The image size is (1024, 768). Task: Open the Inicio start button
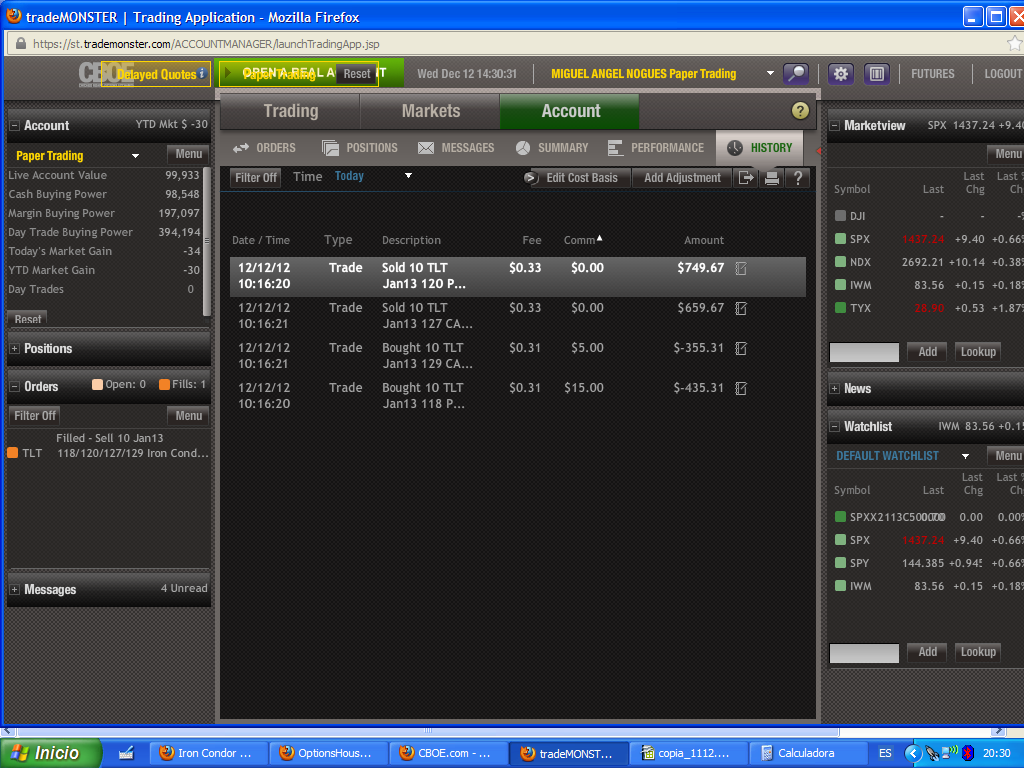(x=51, y=753)
